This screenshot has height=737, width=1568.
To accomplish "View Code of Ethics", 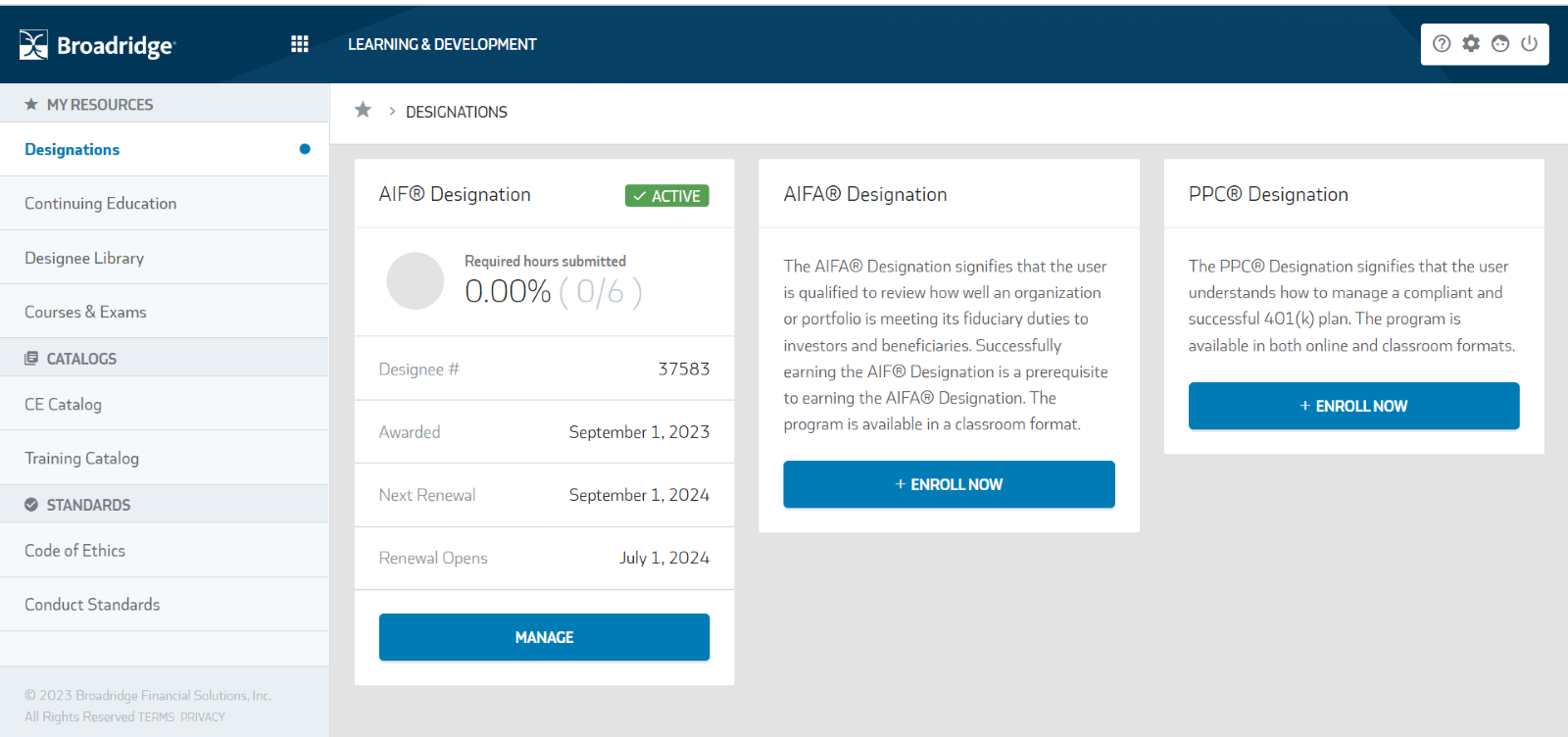I will [x=165, y=550].
